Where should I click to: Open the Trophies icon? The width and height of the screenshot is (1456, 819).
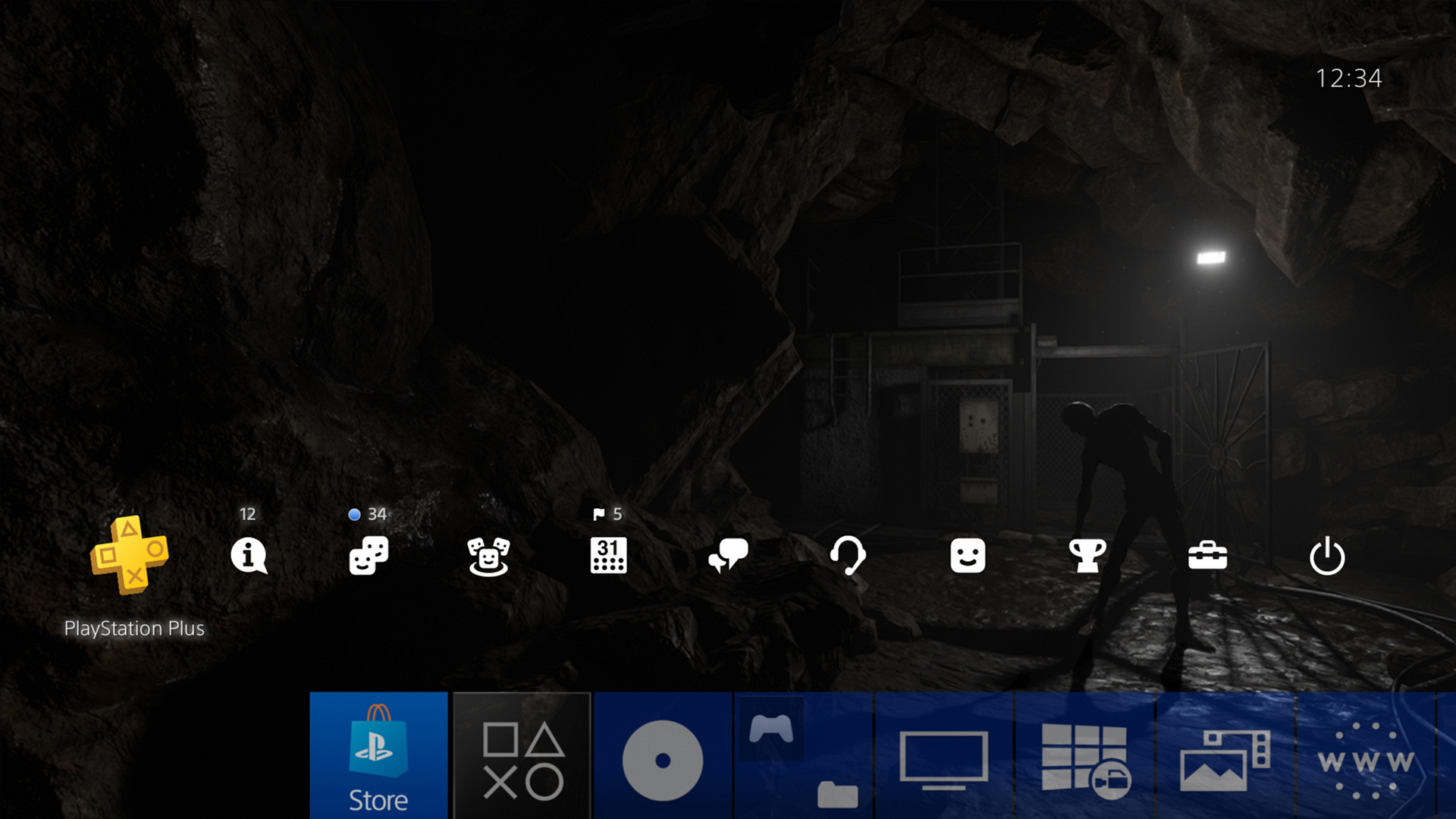click(1087, 556)
